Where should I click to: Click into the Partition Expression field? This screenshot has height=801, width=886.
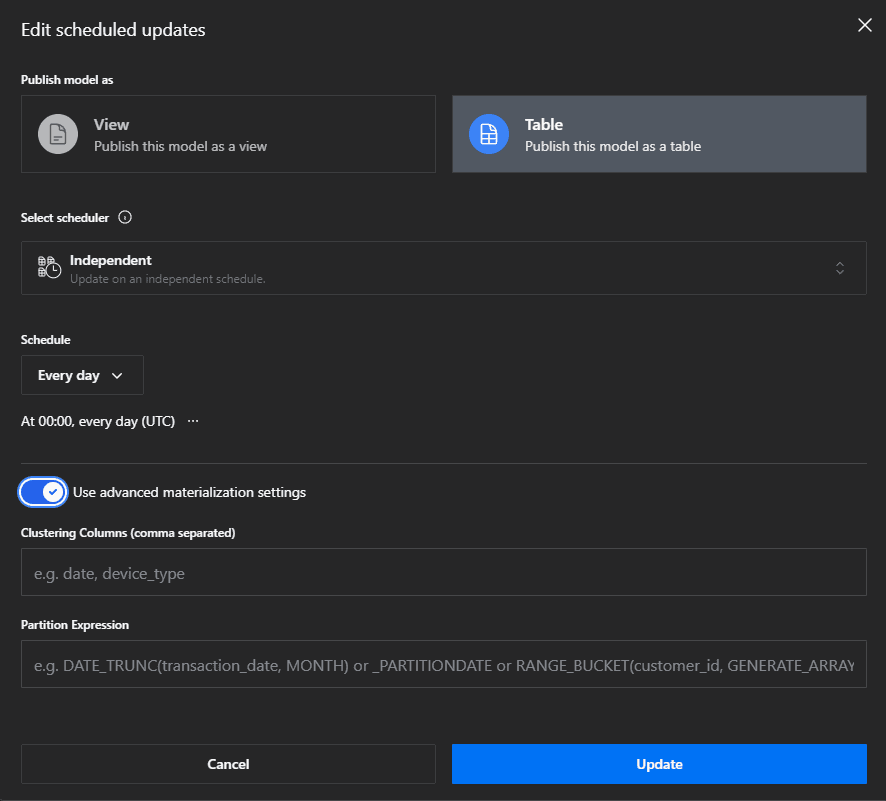(443, 665)
